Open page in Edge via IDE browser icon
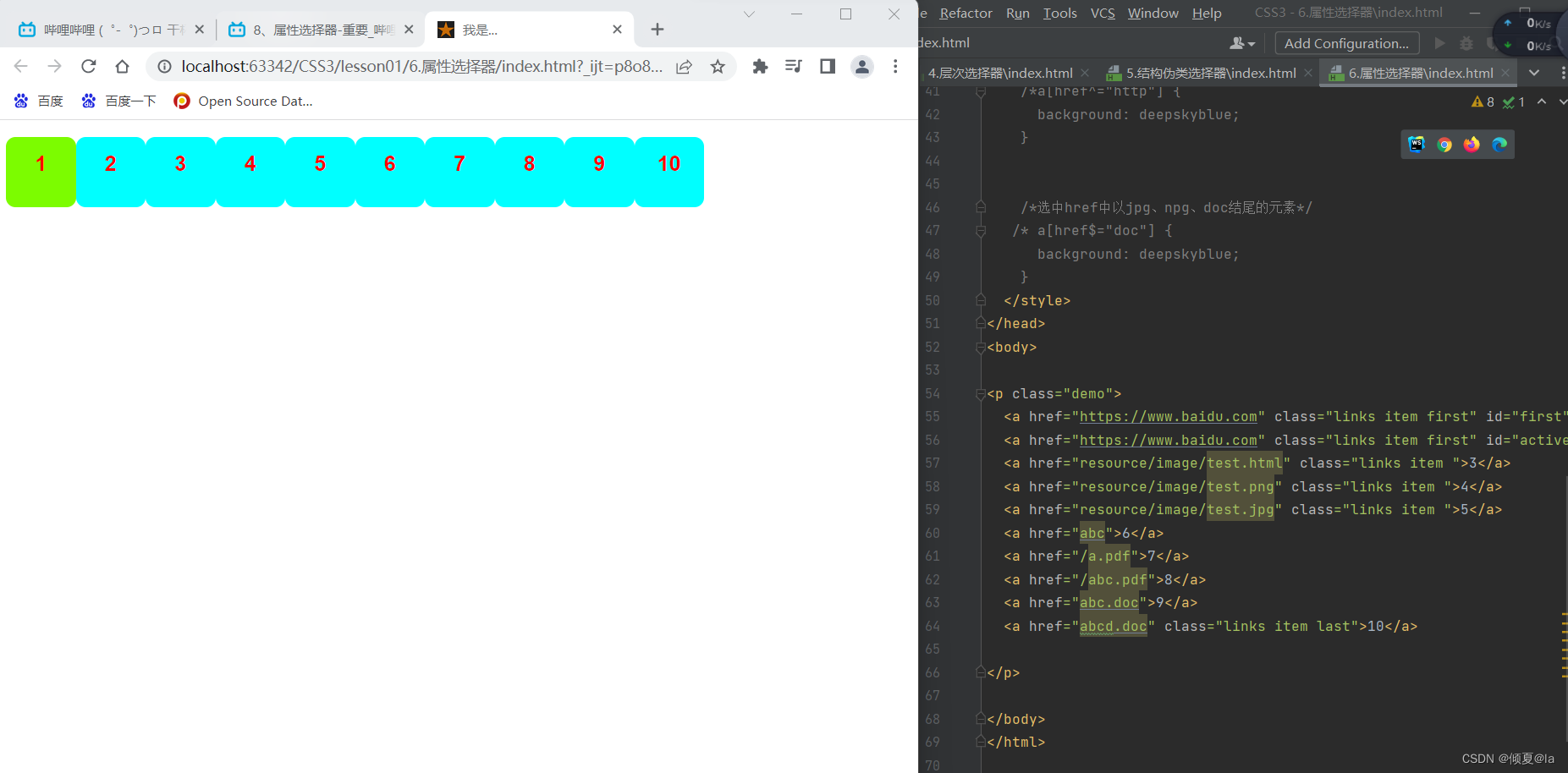The height and width of the screenshot is (773, 1568). point(1499,145)
